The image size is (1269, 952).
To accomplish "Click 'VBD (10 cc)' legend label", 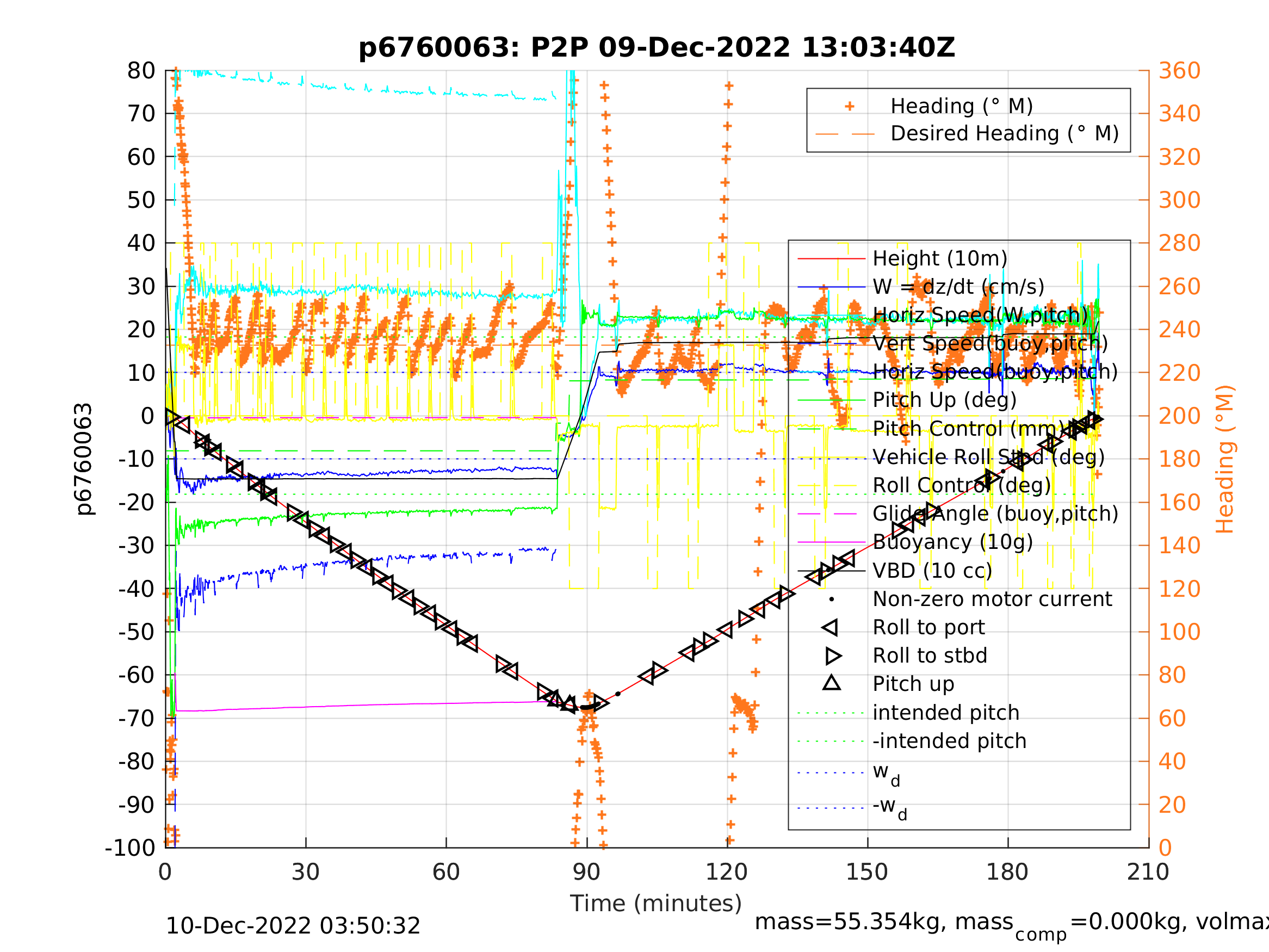I will click(x=932, y=571).
